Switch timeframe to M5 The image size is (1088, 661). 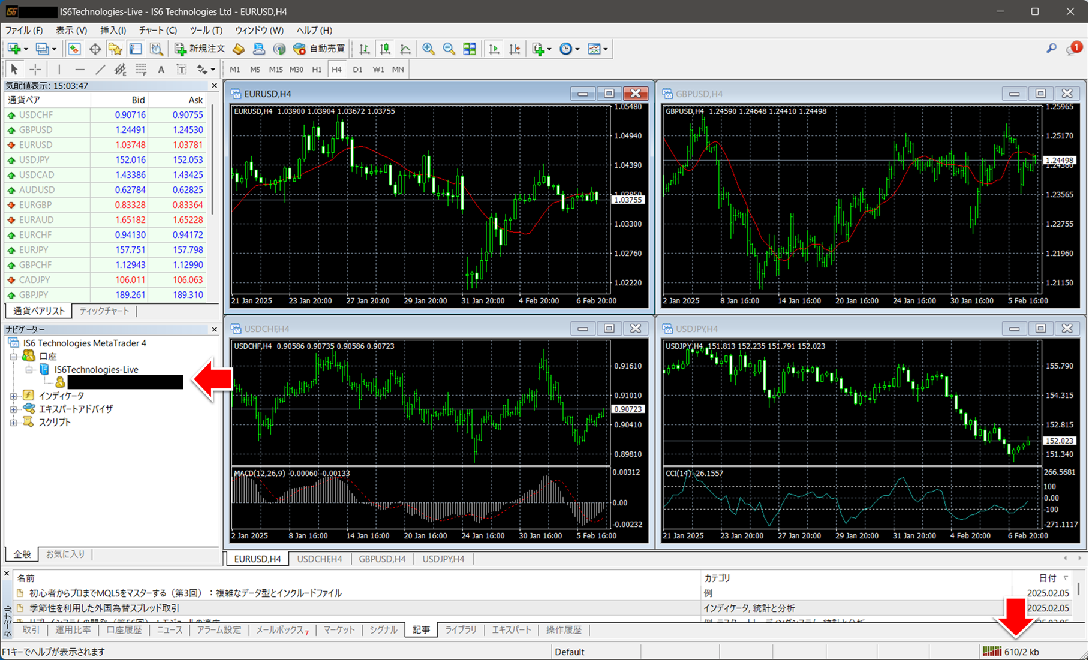coord(255,69)
